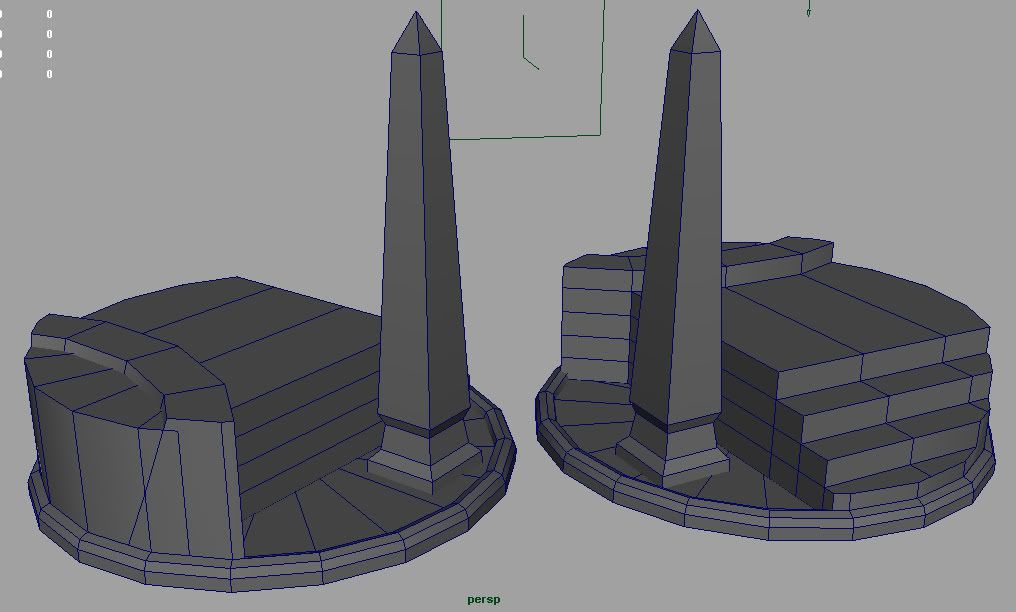This screenshot has width=1016, height=612.
Task: Click the last HUD counter value at top-left
Action: point(49,74)
